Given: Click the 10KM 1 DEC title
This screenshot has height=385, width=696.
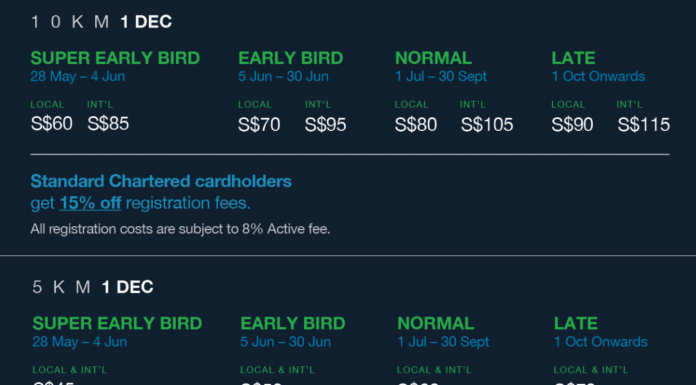Looking at the screenshot, I should 101,22.
